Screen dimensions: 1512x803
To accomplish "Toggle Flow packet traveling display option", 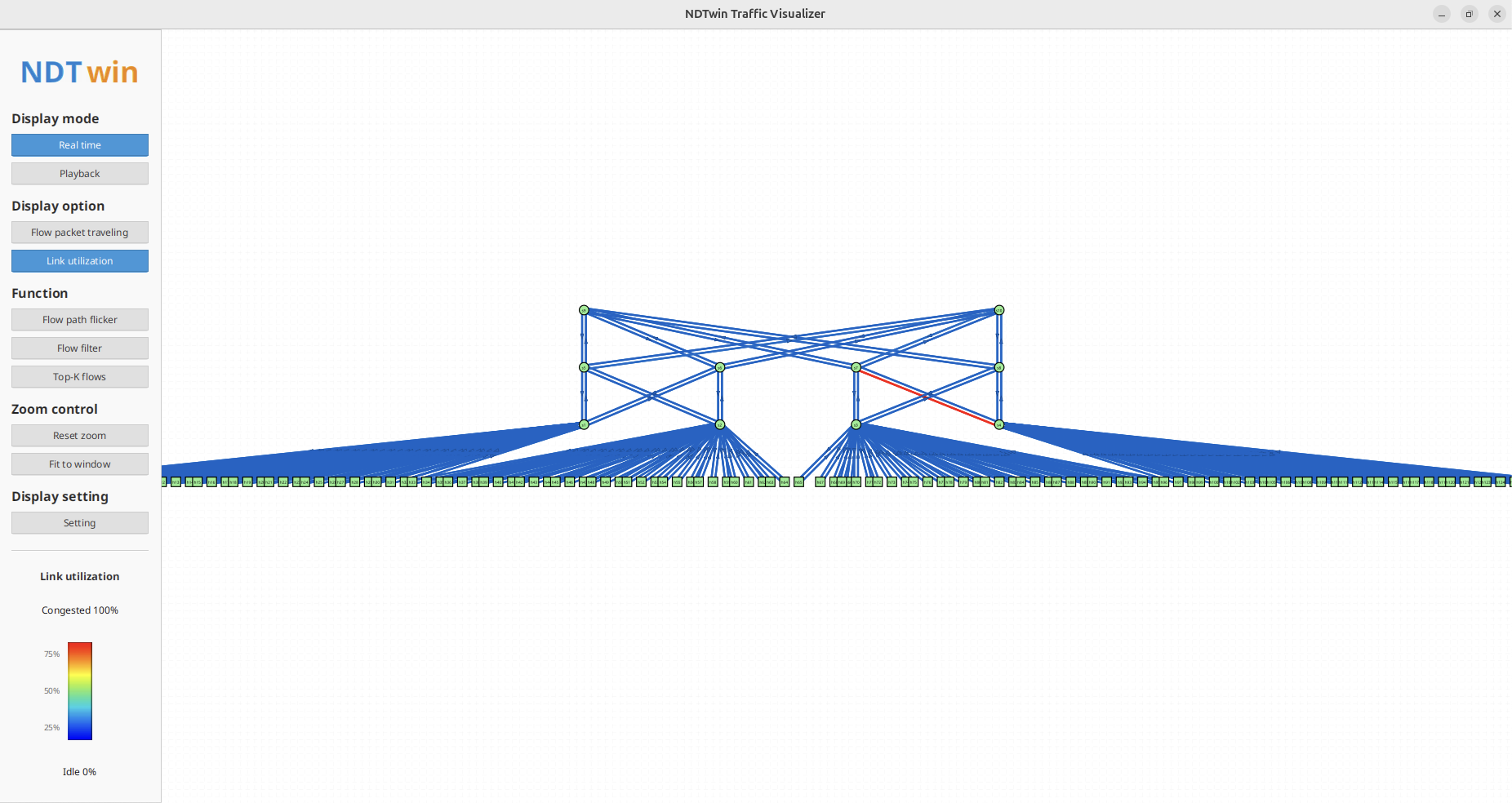I will coord(80,233).
